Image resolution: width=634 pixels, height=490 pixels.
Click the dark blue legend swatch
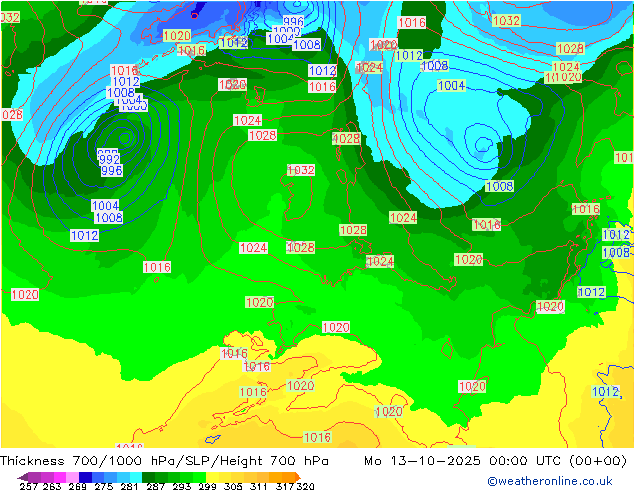point(85,477)
